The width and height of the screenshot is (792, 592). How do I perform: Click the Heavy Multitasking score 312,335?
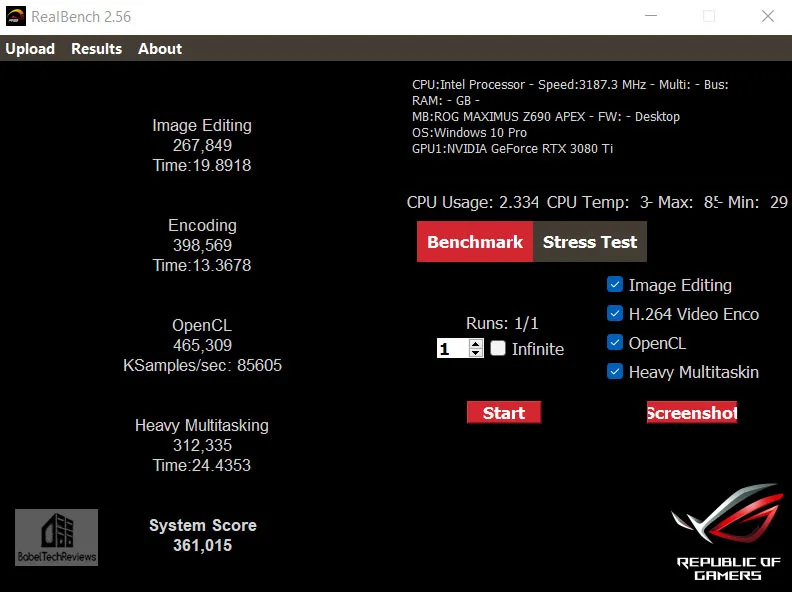pos(203,446)
